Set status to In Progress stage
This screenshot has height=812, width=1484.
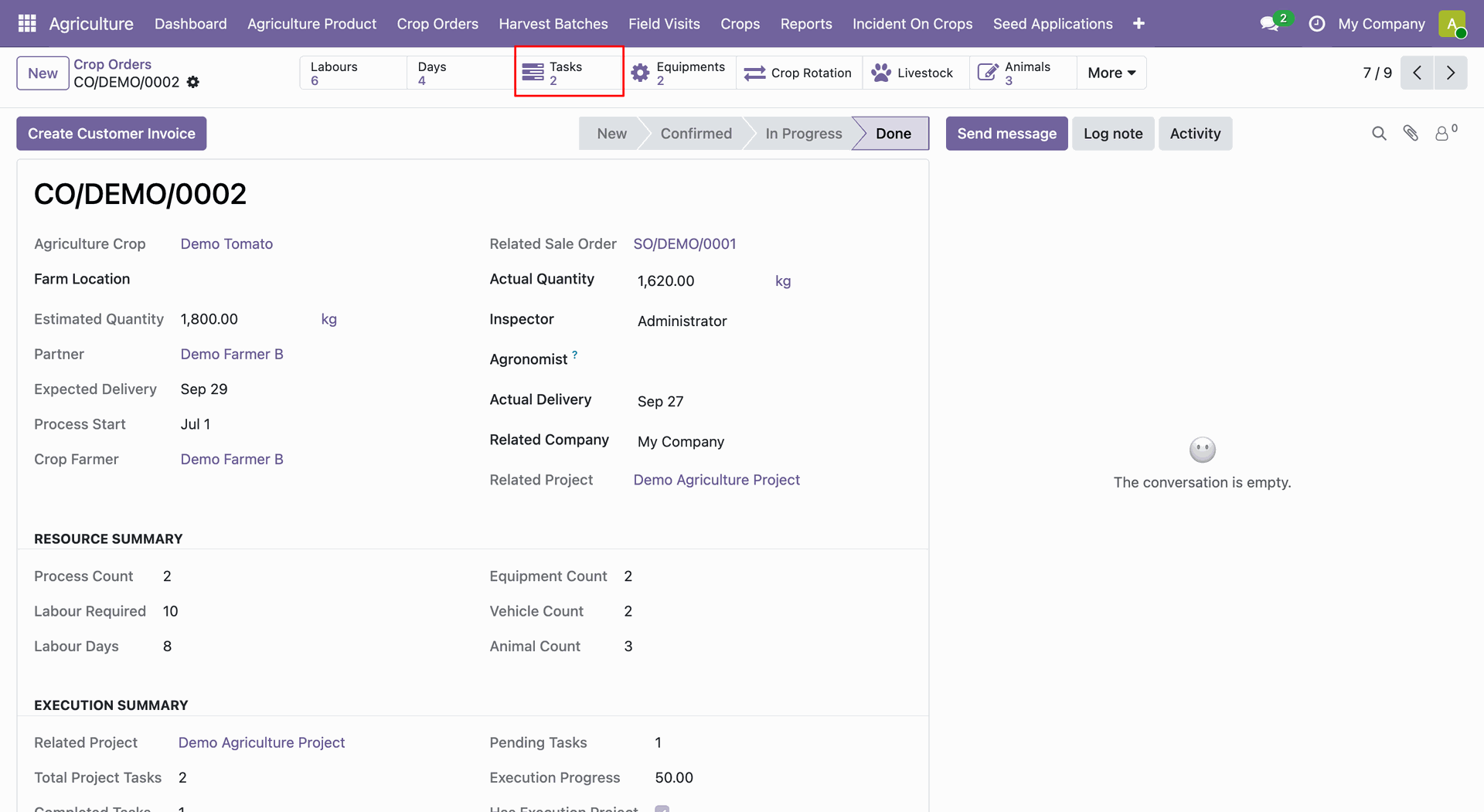(803, 134)
